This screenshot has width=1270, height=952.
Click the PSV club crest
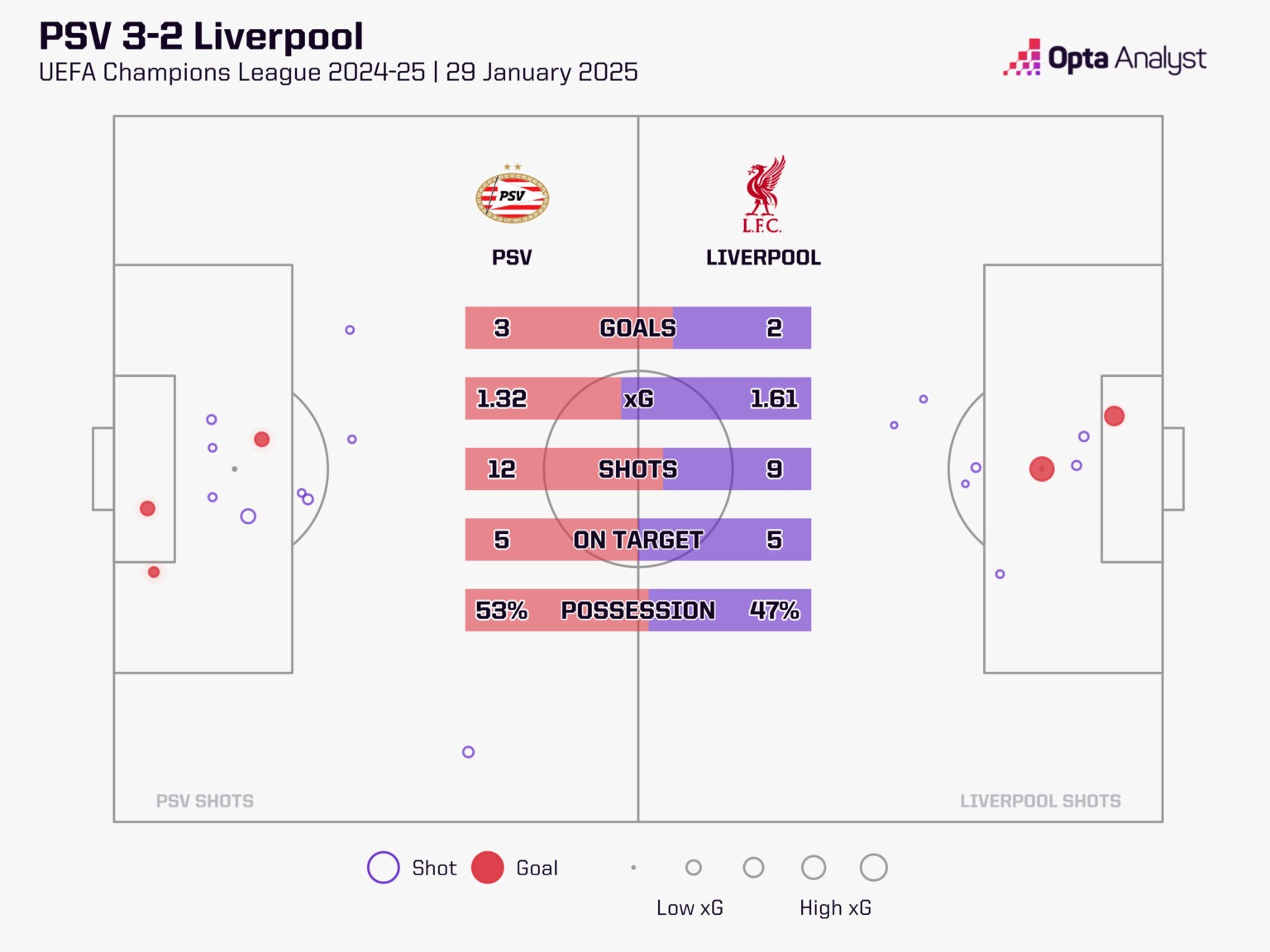(513, 196)
